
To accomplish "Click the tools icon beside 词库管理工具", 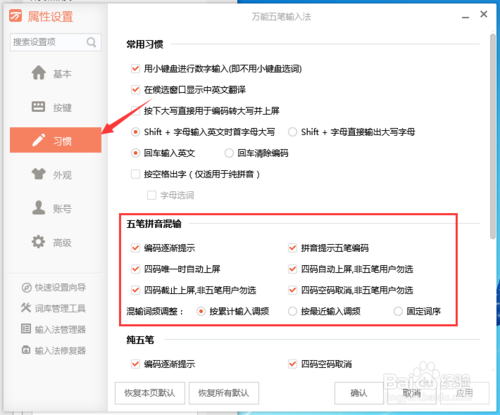I will (x=26, y=308).
